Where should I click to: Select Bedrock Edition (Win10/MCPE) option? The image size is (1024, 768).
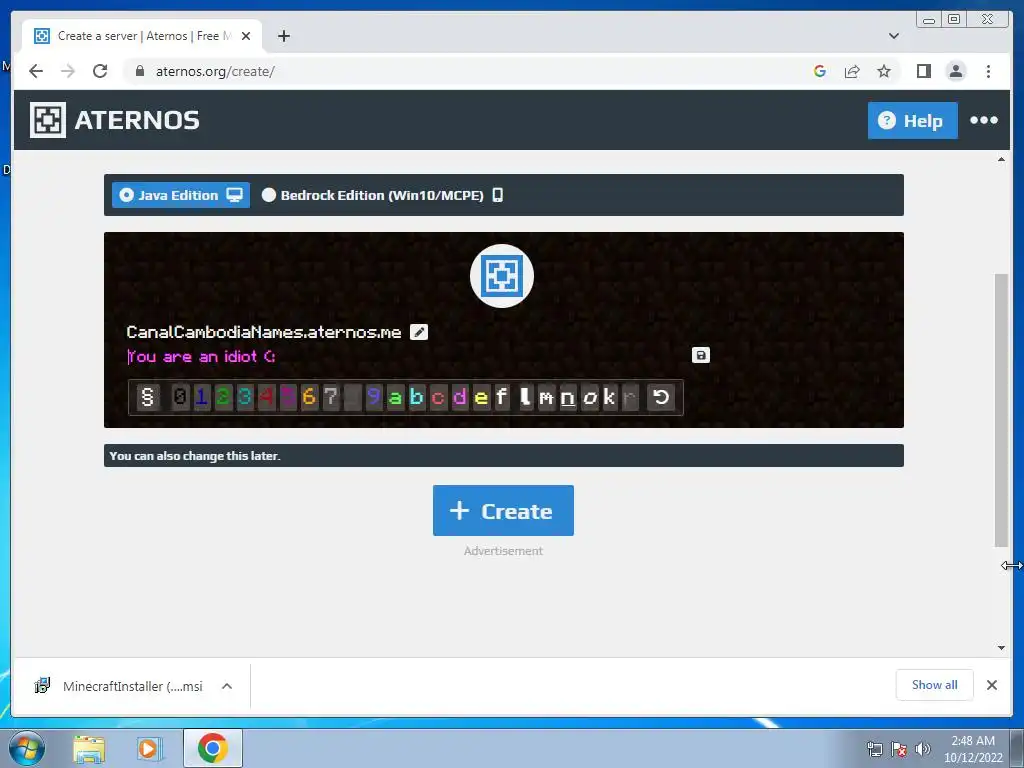(383, 195)
